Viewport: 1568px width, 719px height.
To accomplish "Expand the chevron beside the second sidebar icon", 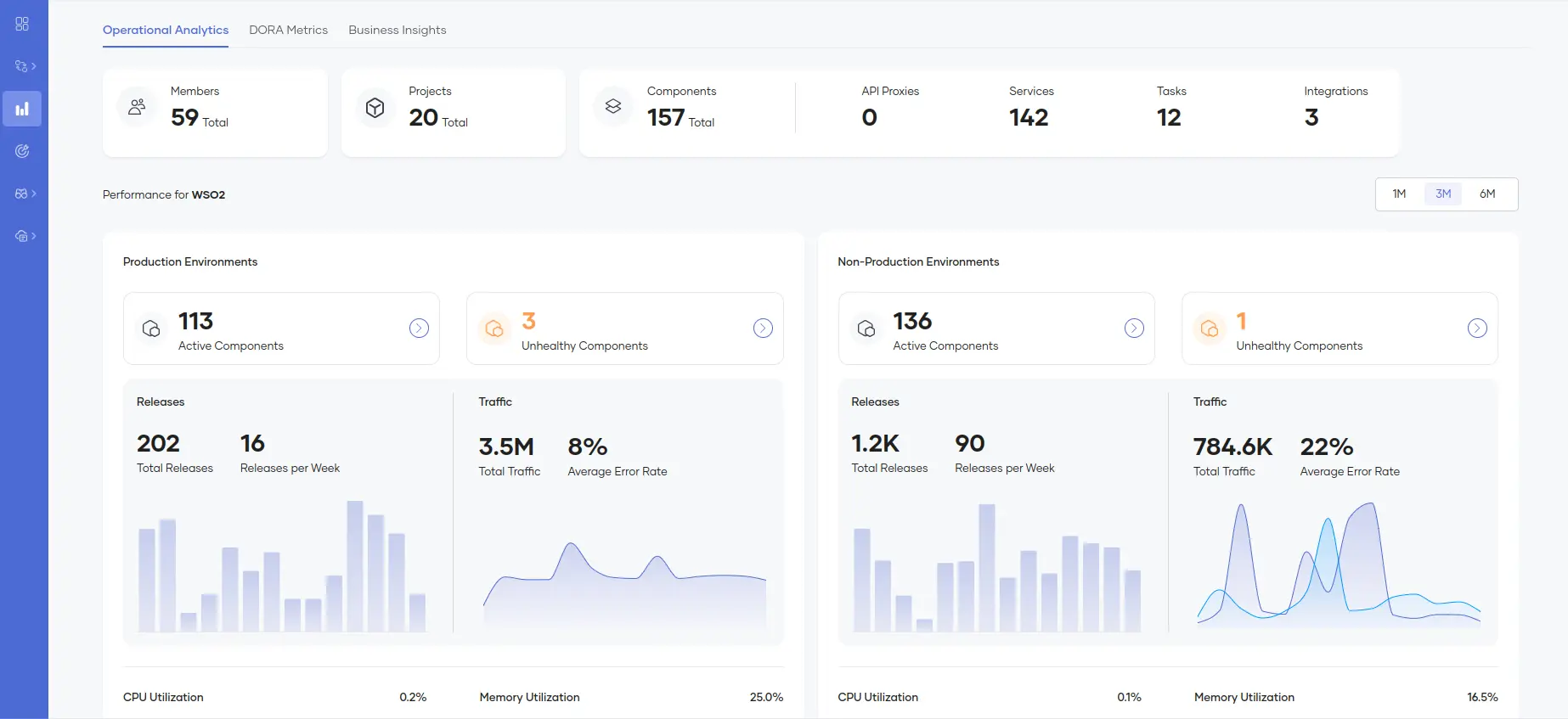I will point(34,66).
